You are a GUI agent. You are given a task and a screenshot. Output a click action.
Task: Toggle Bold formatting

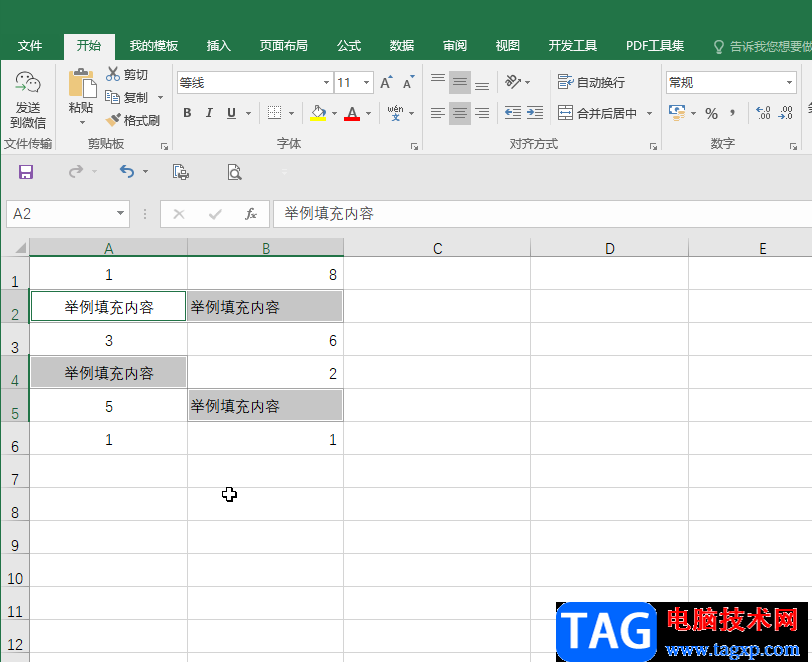coord(187,113)
